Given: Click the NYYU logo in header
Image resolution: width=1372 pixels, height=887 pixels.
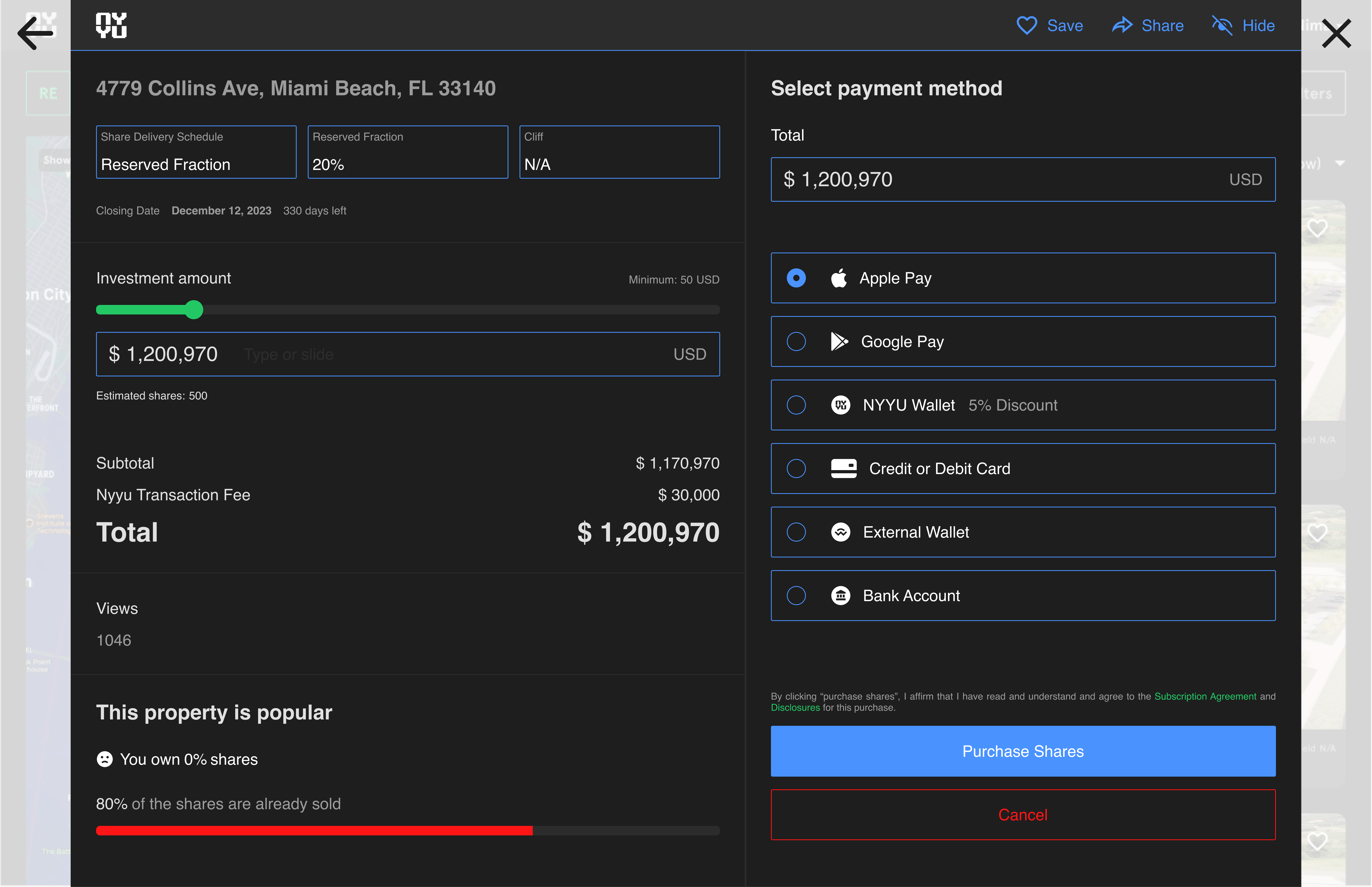Looking at the screenshot, I should coord(111,25).
